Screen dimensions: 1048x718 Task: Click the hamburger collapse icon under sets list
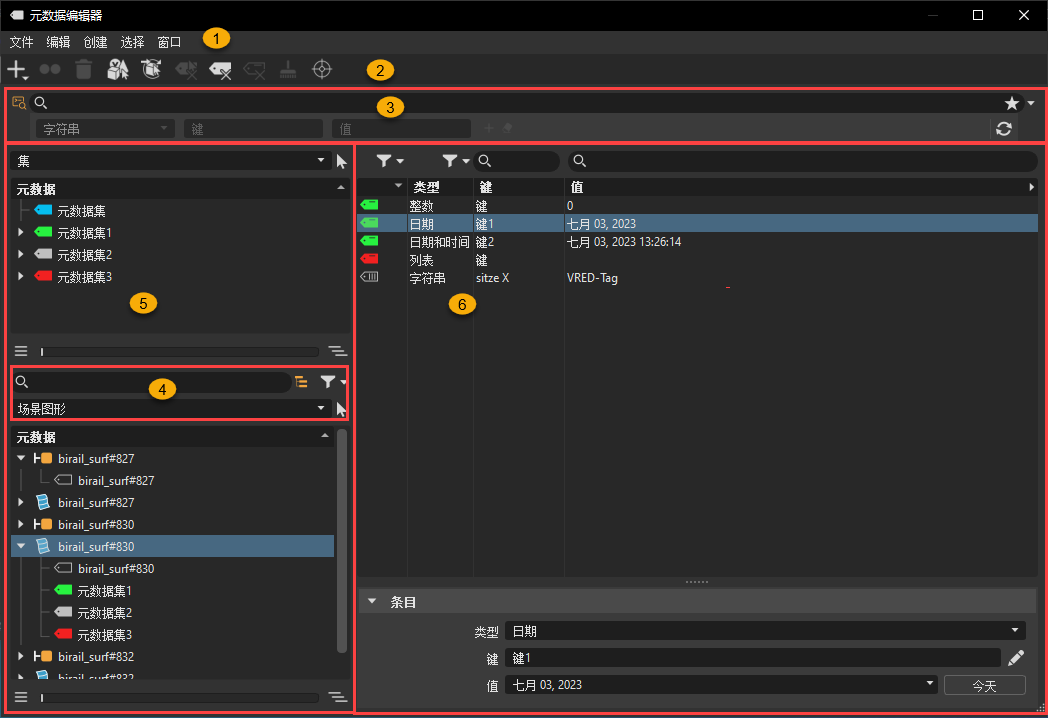point(21,351)
